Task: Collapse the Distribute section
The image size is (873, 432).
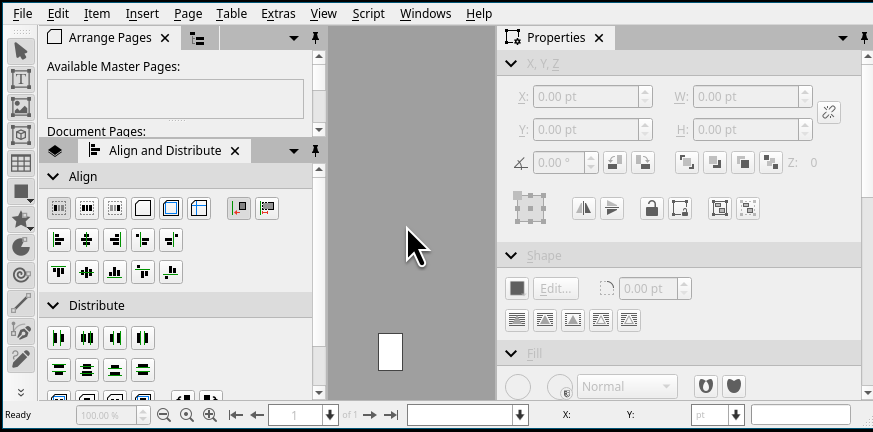Action: 54,306
